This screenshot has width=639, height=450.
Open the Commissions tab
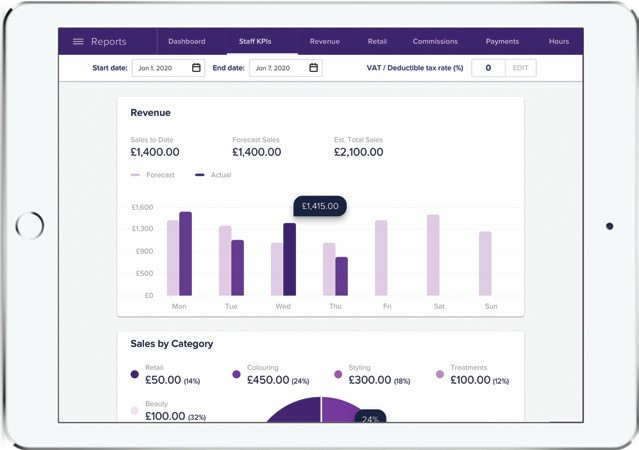pyautogui.click(x=435, y=42)
